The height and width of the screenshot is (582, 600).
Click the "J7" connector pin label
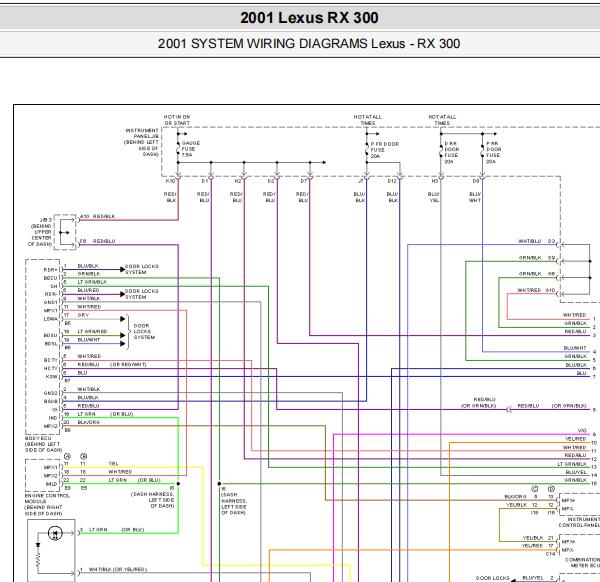[x=360, y=181]
